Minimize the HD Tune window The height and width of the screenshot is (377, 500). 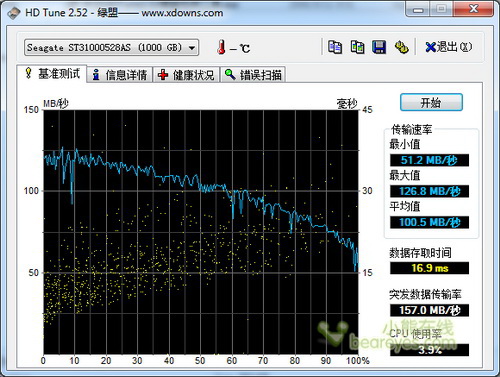418,9
